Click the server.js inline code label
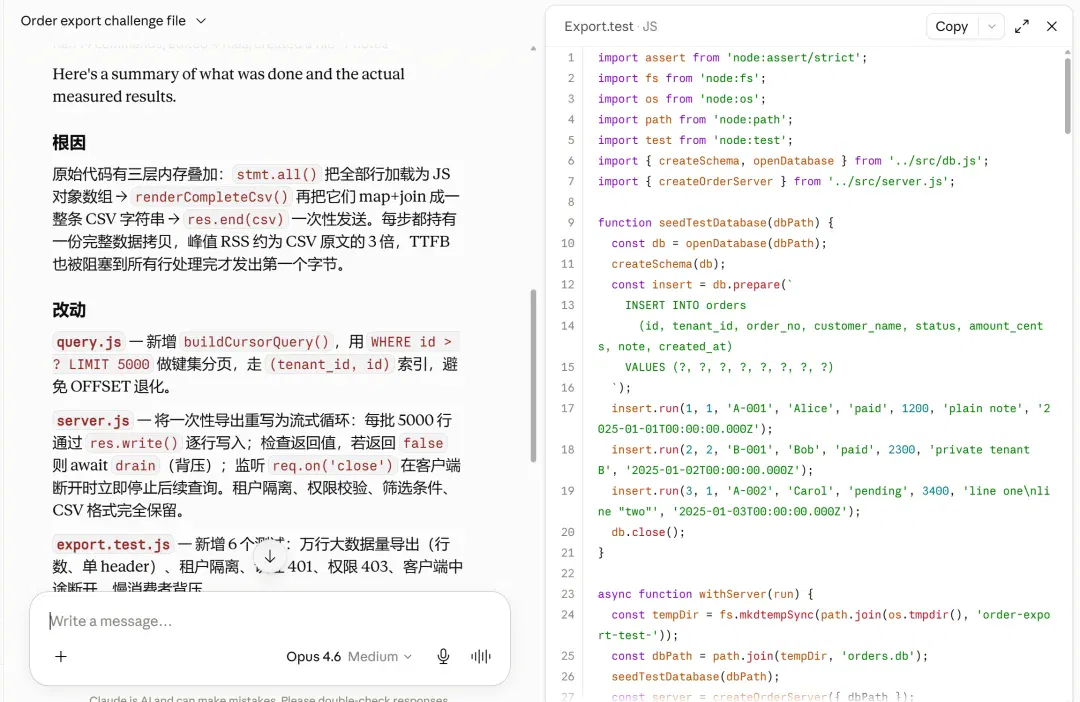 [92, 420]
